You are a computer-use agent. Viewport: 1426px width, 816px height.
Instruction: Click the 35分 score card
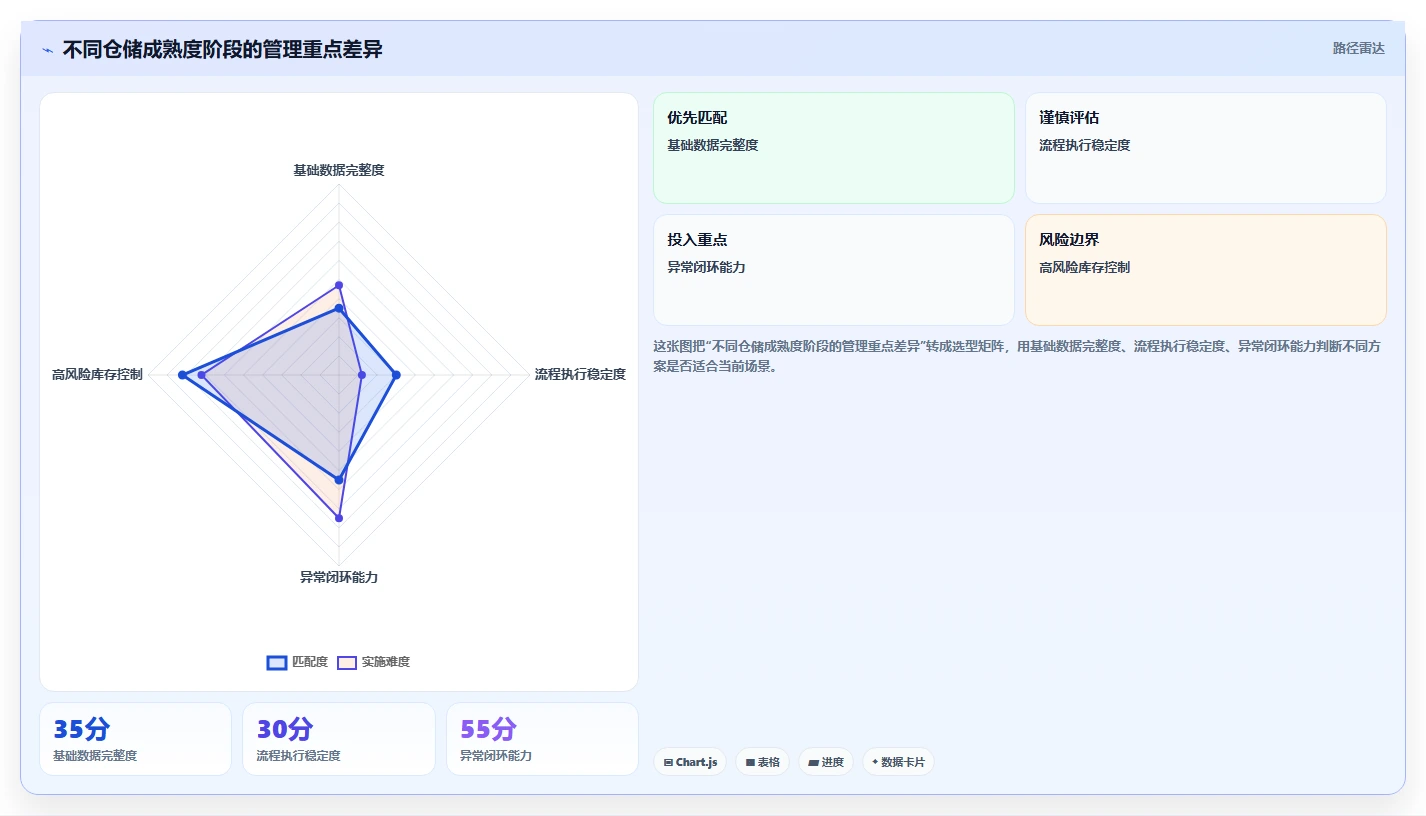135,739
